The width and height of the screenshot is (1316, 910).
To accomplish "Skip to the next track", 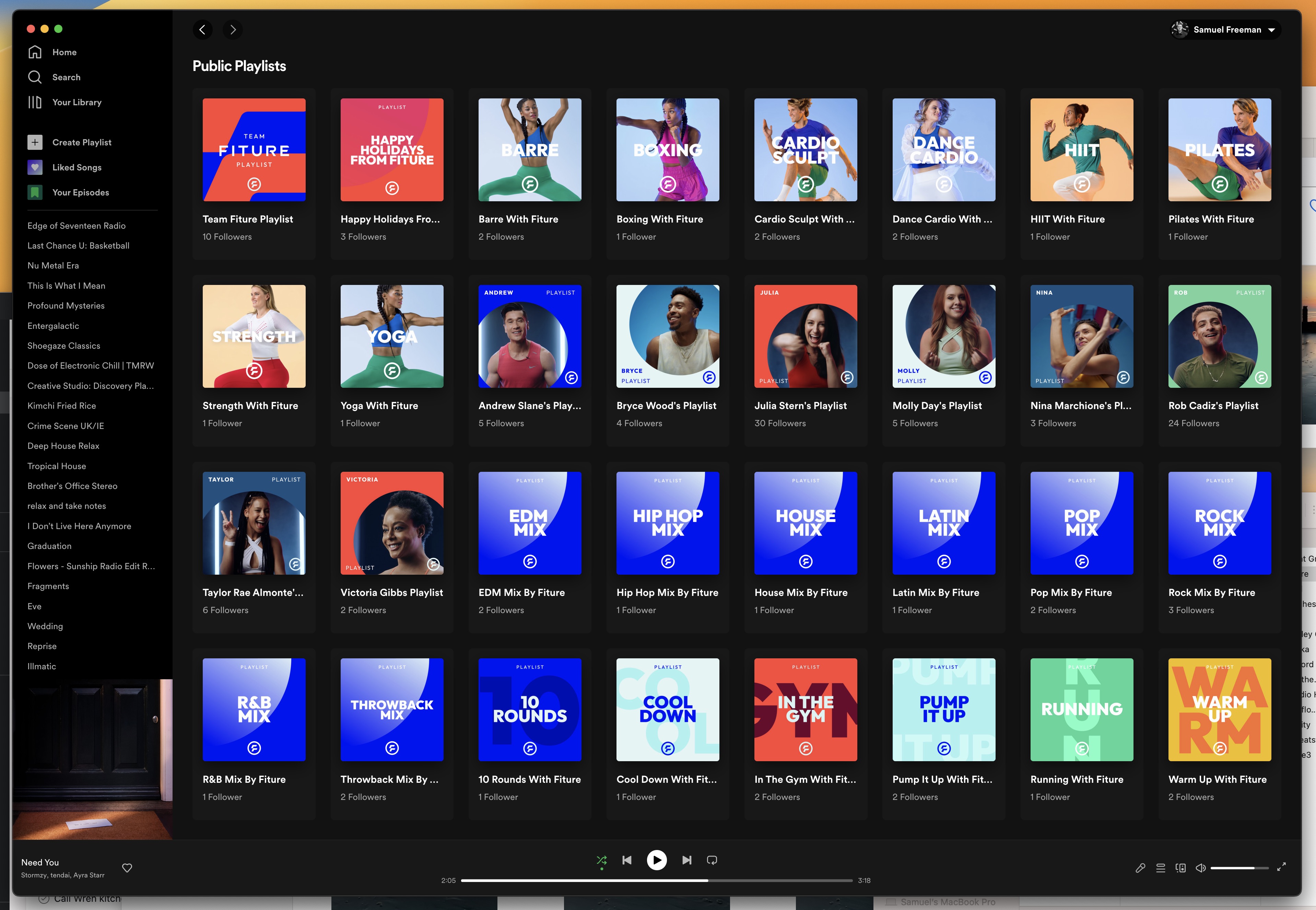I will [x=687, y=860].
